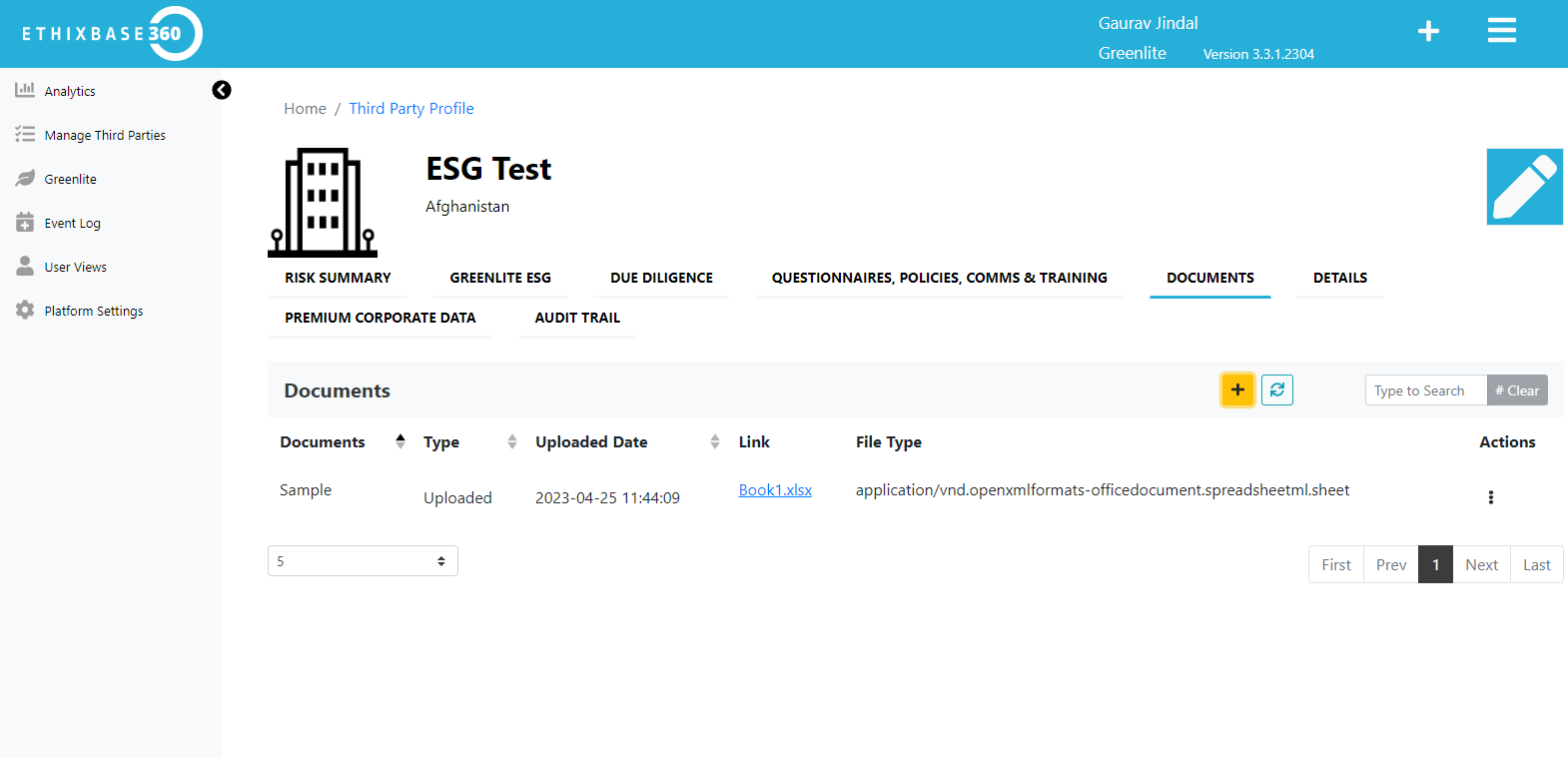Open the hamburger menu in header
1568x758 pixels.
1501,30
